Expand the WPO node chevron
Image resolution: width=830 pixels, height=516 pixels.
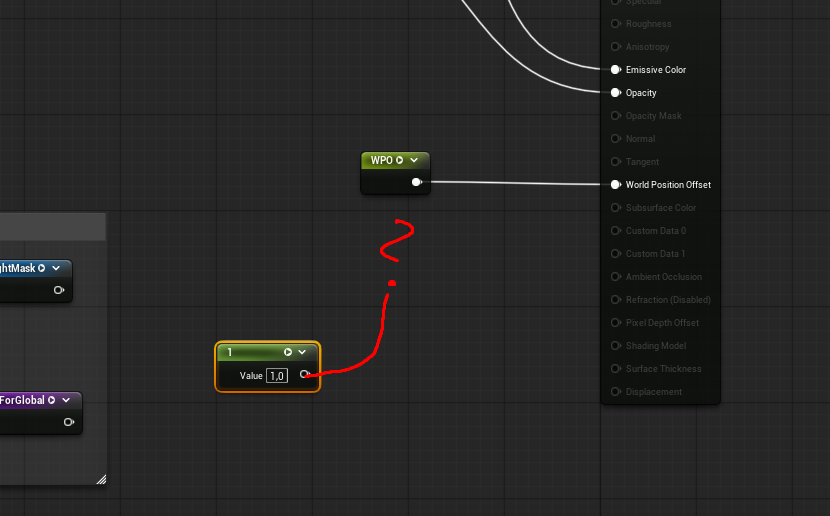(x=414, y=160)
